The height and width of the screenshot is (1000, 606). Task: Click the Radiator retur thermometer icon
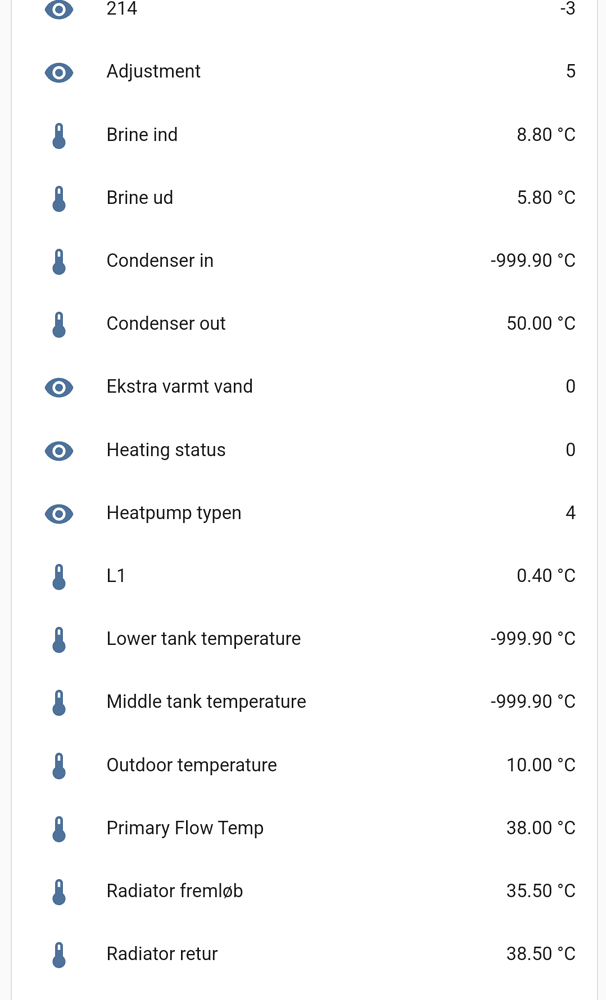[x=58, y=954]
